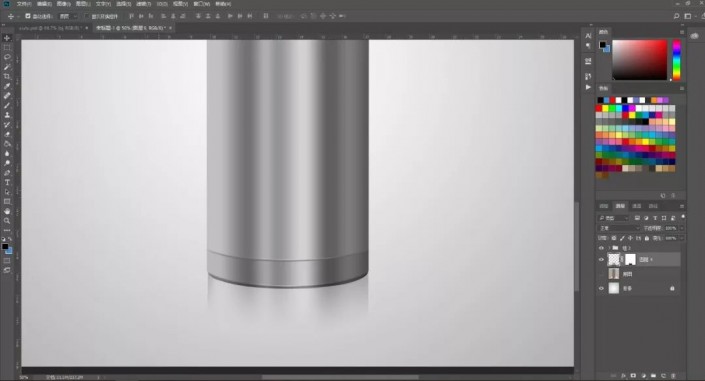Open the Auto-Select layer/group dropdown
705x381 pixels.
pos(68,16)
